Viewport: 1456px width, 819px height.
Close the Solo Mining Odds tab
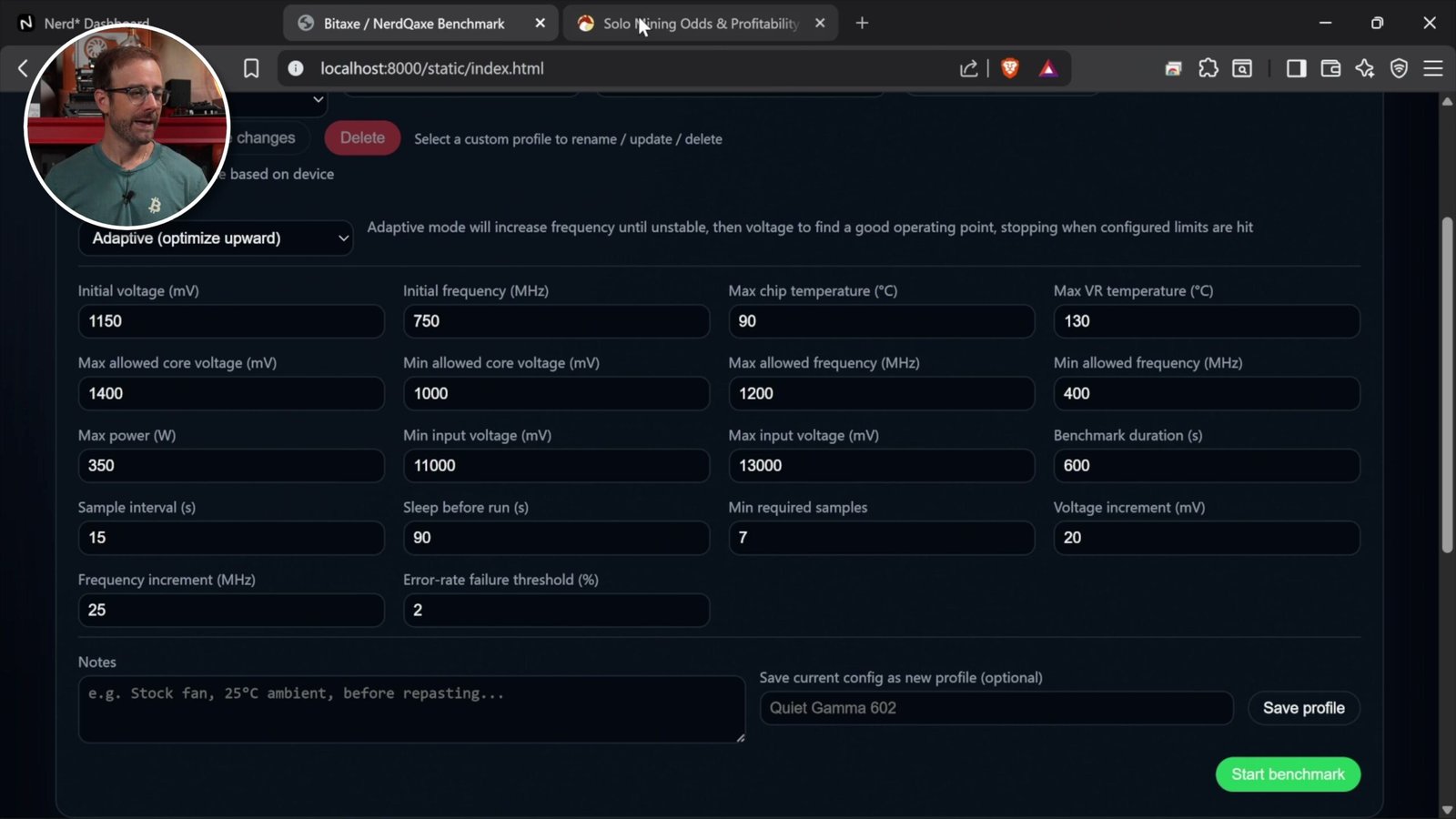pos(820,24)
